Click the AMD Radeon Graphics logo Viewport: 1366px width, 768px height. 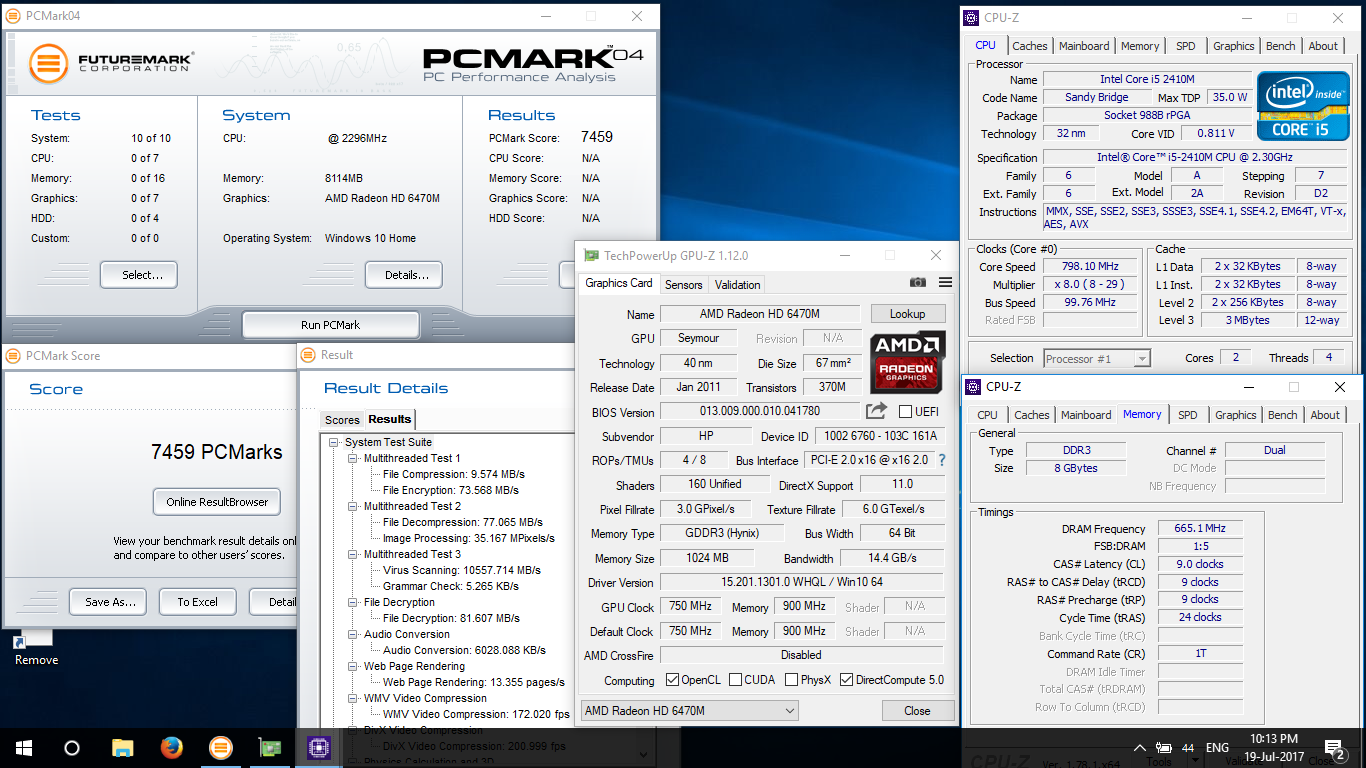907,361
